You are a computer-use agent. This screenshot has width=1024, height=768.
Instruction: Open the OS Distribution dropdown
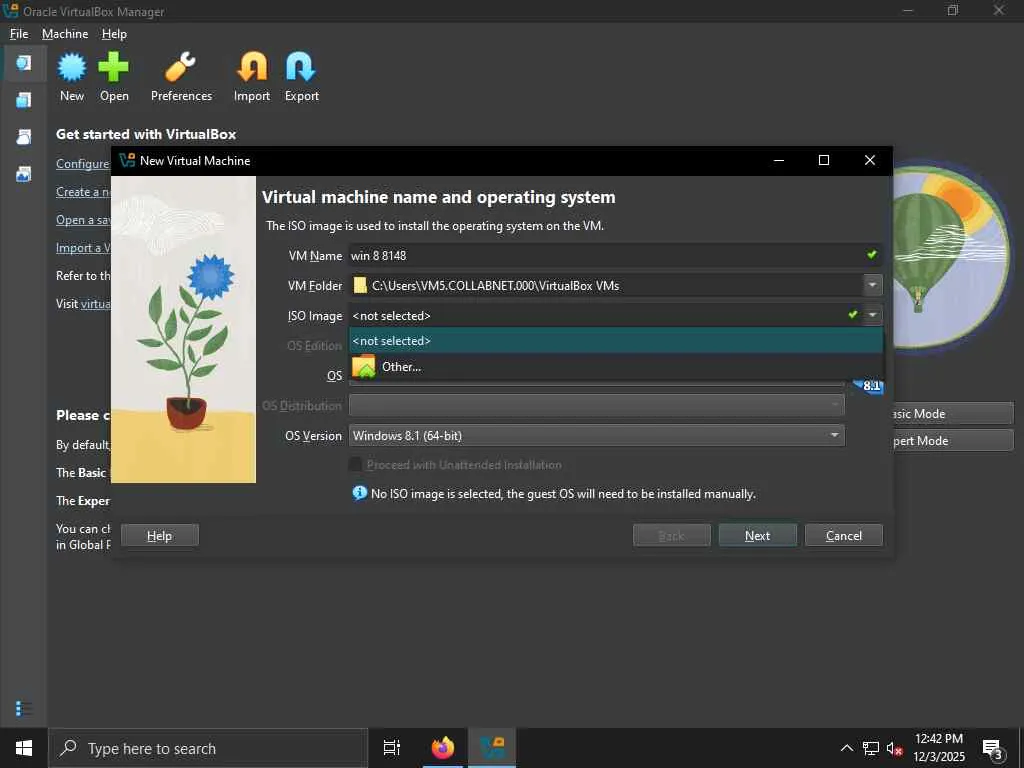[597, 406]
